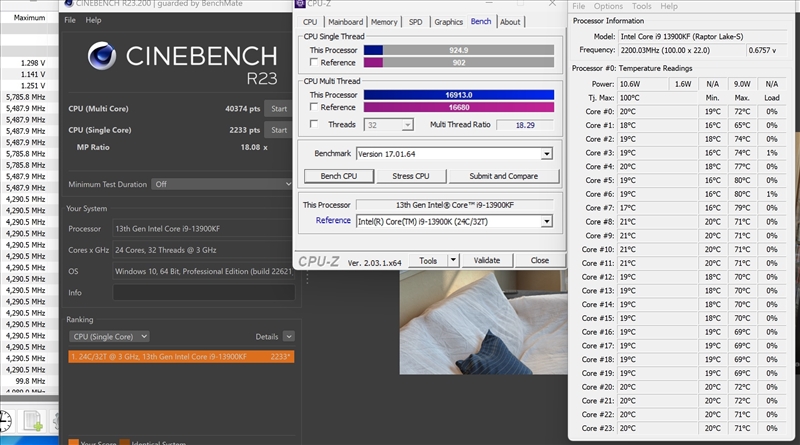Click the 0.6757 v voltage field

(766, 50)
